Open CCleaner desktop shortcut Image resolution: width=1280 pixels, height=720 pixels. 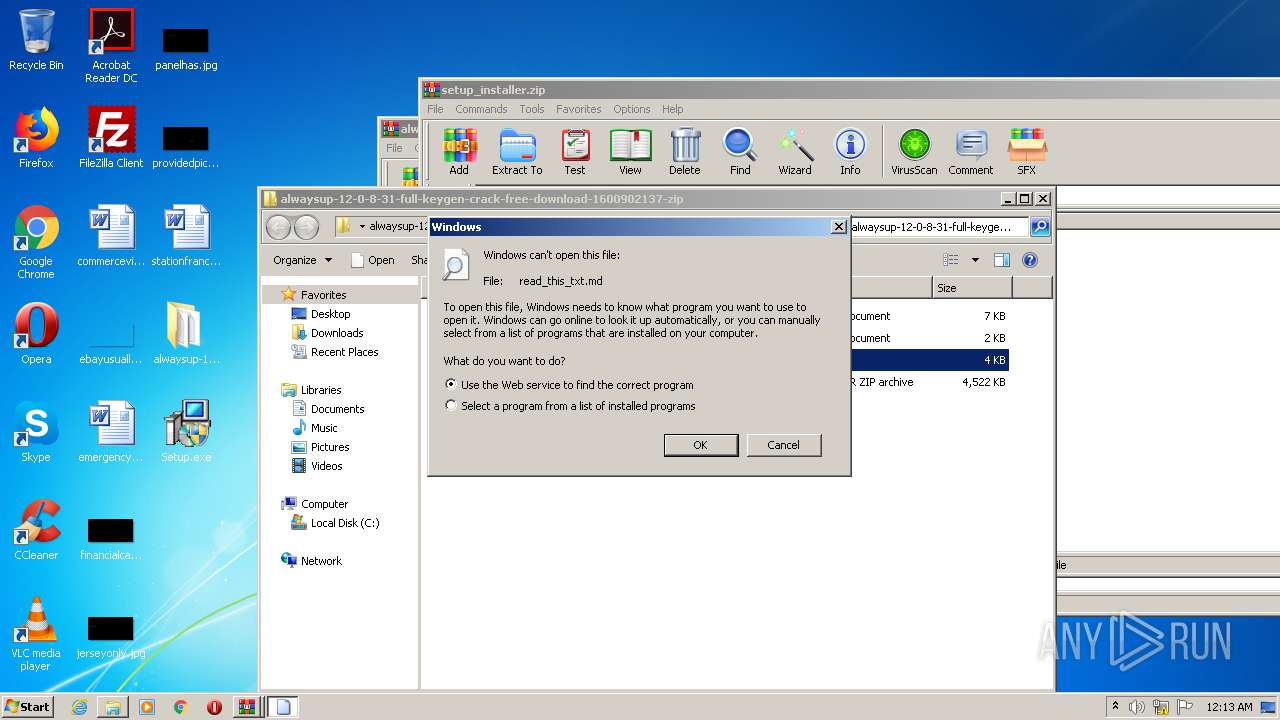(36, 530)
